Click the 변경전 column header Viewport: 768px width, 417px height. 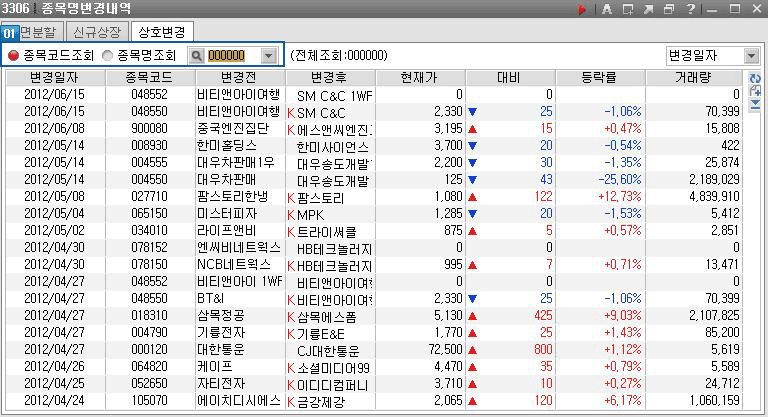click(240, 78)
